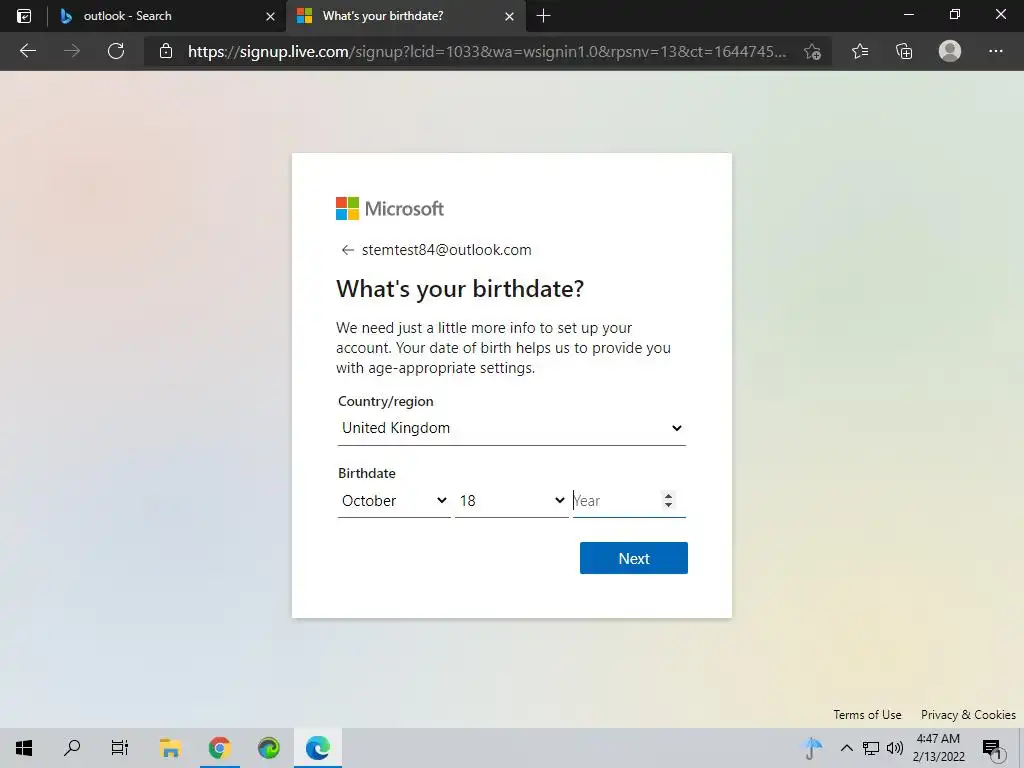This screenshot has width=1024, height=768.
Task: Open File Explorer from the taskbar
Action: click(x=170, y=748)
